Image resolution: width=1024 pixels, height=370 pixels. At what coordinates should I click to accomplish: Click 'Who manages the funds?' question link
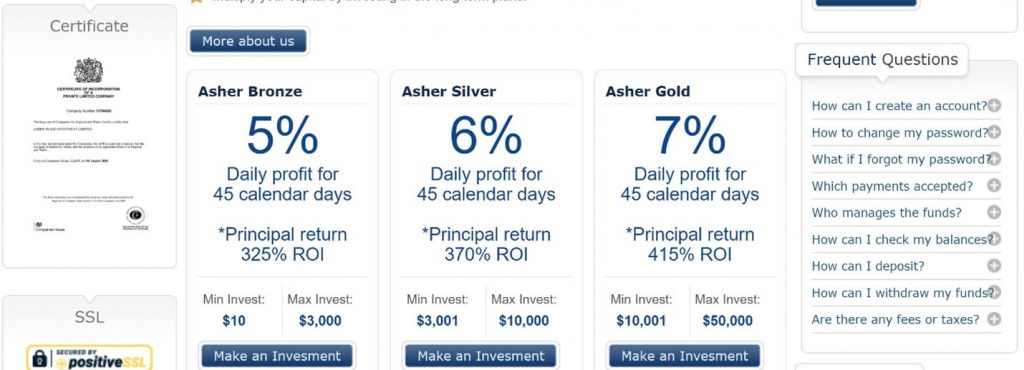886,213
